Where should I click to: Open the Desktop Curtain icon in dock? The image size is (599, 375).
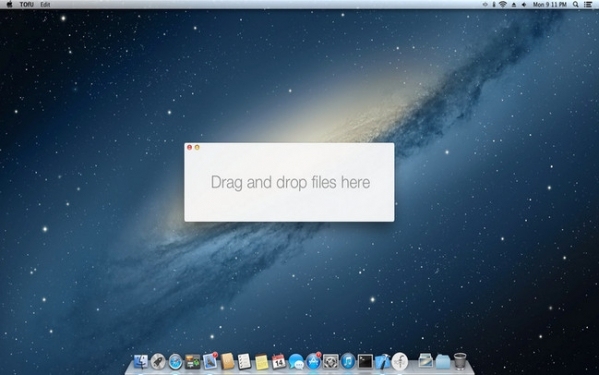point(193,362)
